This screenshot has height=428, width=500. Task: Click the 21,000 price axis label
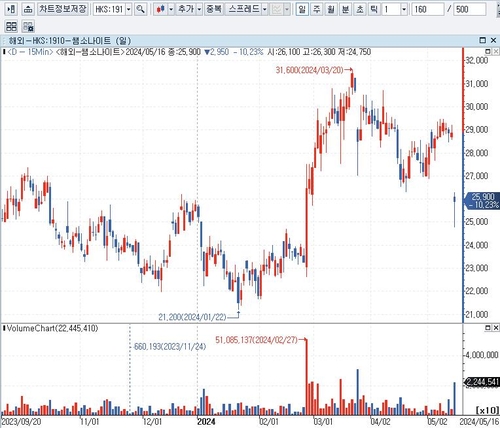click(477, 314)
